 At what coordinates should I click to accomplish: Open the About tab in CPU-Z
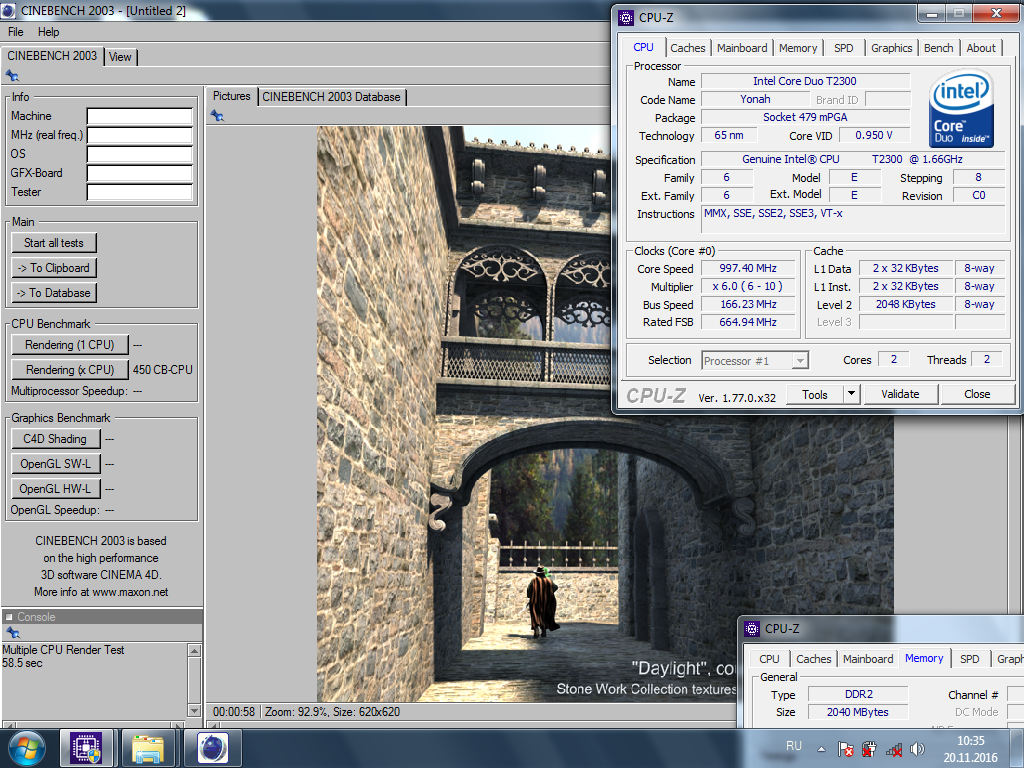[x=981, y=48]
